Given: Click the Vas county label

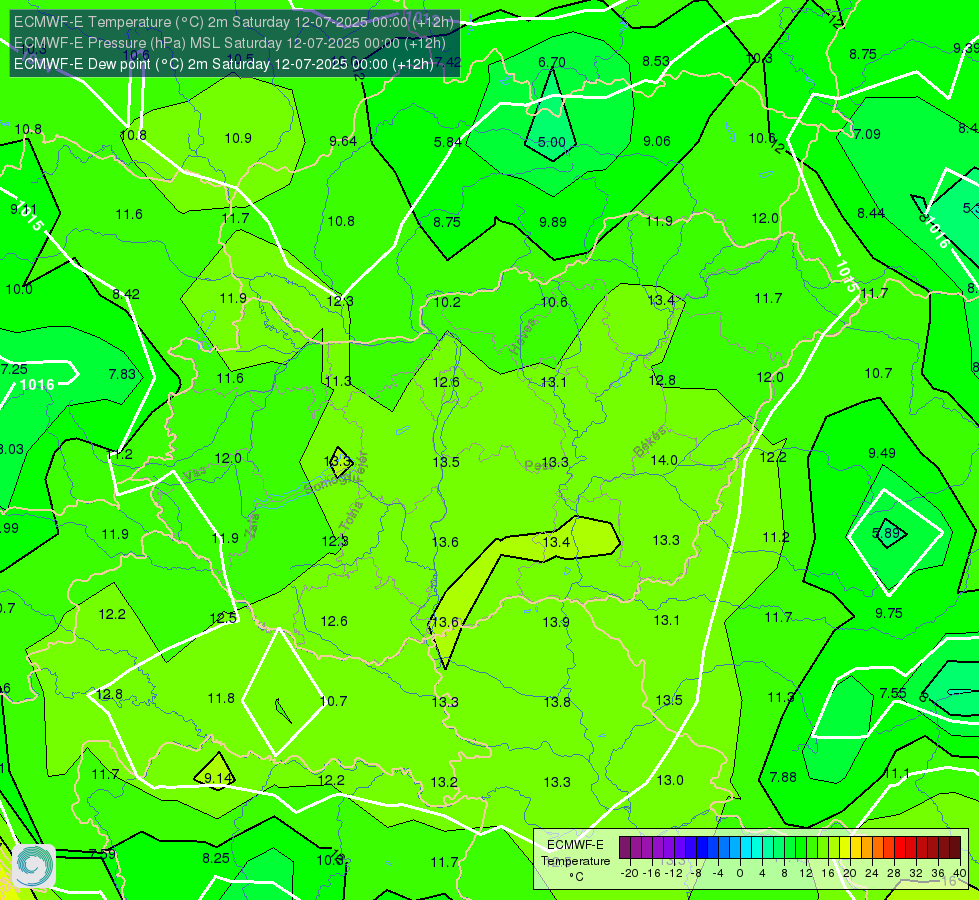Looking at the screenshot, I should coord(196,475).
